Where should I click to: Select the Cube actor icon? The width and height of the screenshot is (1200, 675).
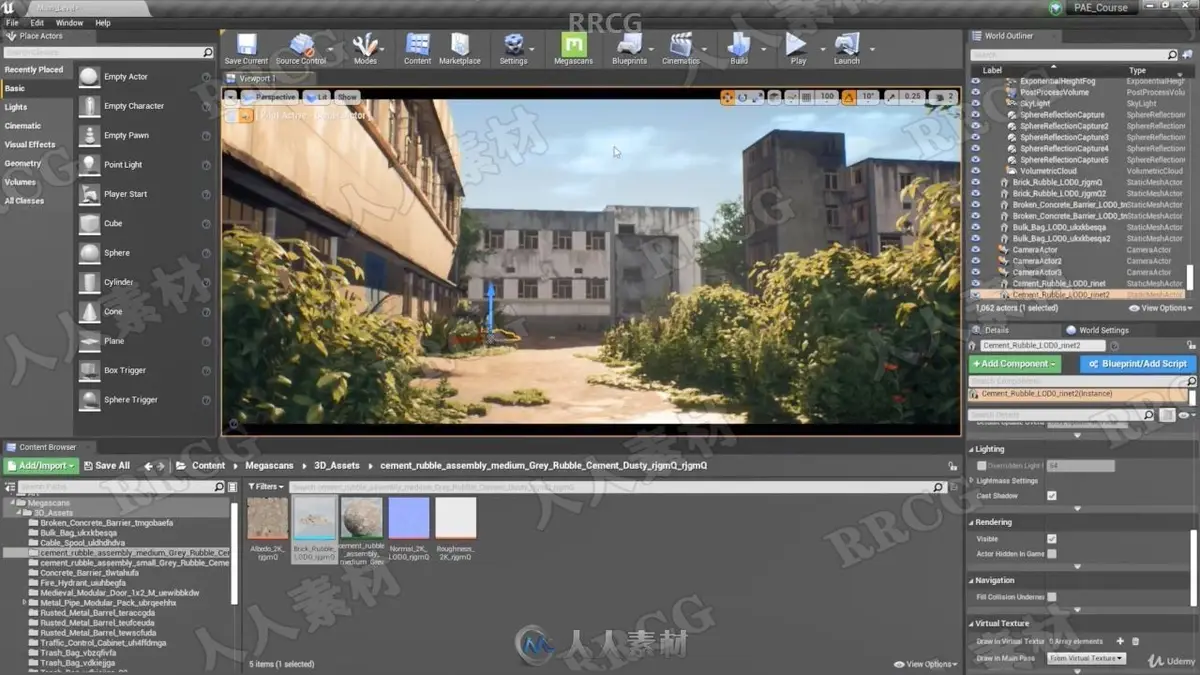click(89, 223)
